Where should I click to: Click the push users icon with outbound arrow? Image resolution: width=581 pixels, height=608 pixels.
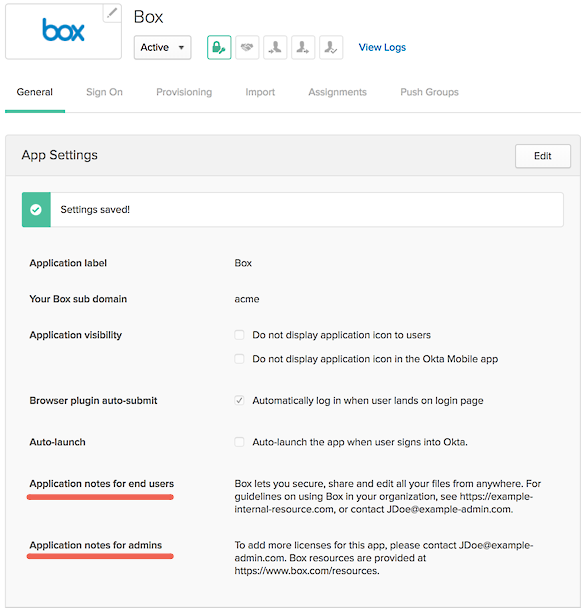pos(303,47)
